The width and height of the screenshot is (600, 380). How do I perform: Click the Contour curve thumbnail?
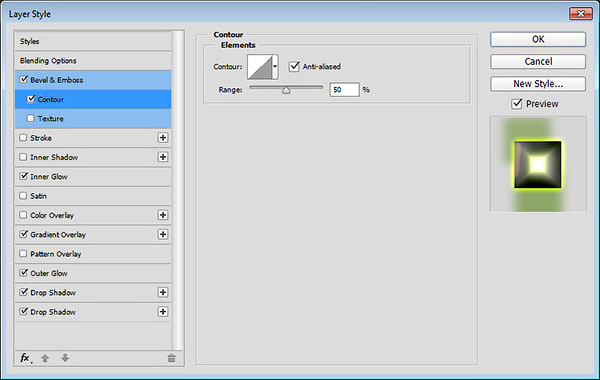pyautogui.click(x=260, y=67)
